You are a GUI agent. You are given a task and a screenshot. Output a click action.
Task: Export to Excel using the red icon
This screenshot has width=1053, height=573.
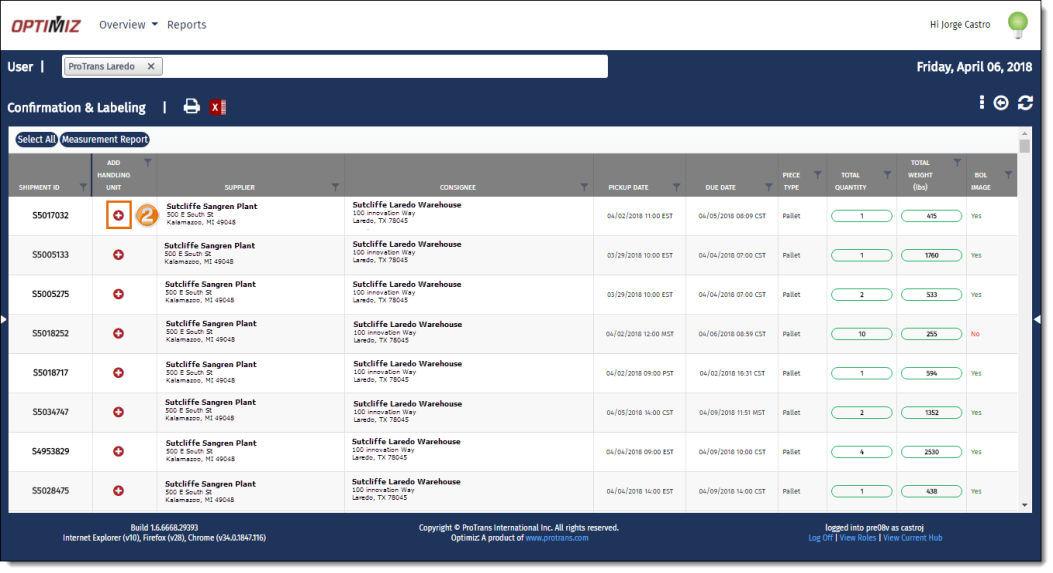pos(219,107)
